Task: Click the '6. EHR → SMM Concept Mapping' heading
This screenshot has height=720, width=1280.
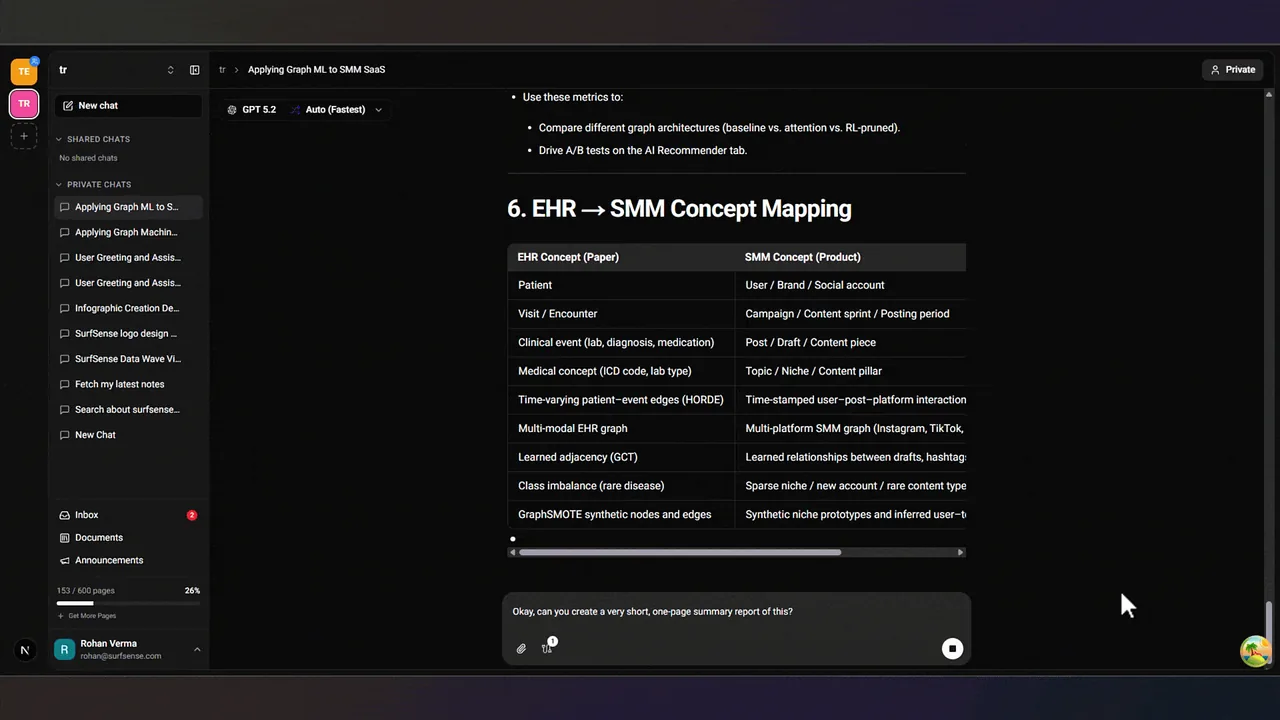Action: click(x=679, y=209)
